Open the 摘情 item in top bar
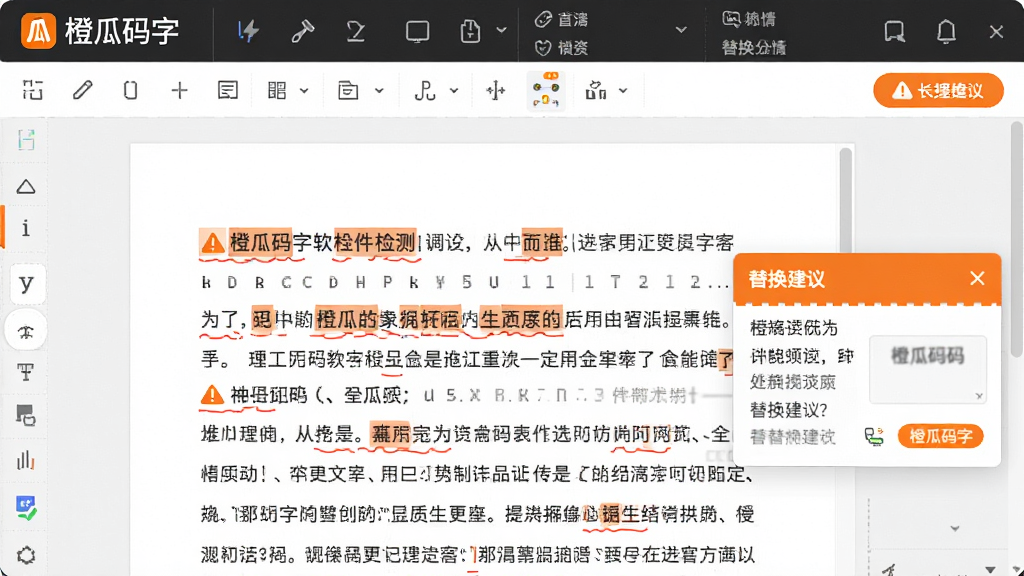Screen dimensions: 1024x576 pos(749,19)
